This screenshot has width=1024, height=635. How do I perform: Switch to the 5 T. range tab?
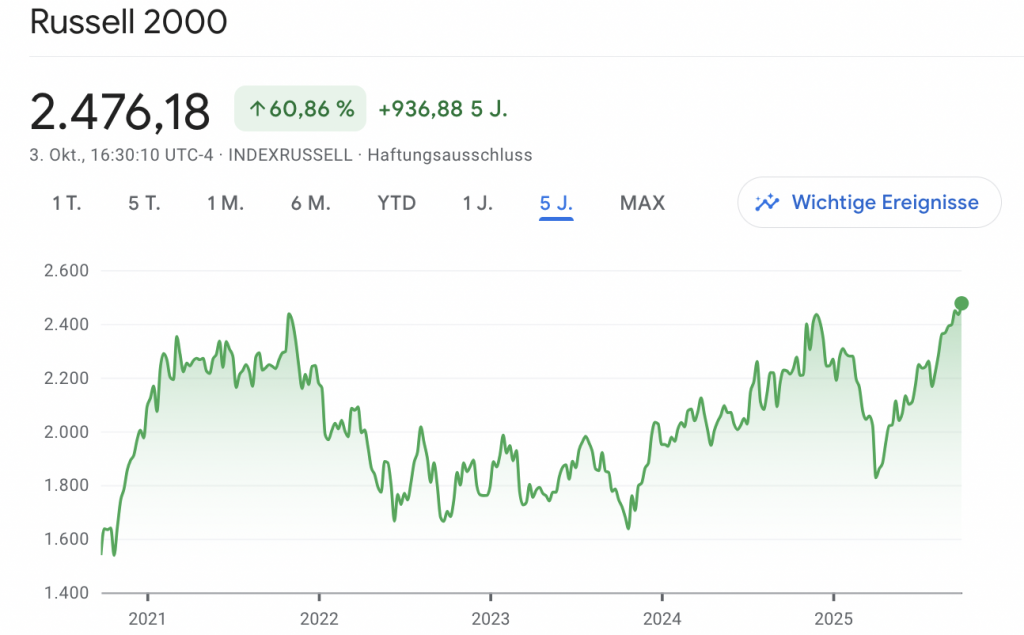coord(144,203)
